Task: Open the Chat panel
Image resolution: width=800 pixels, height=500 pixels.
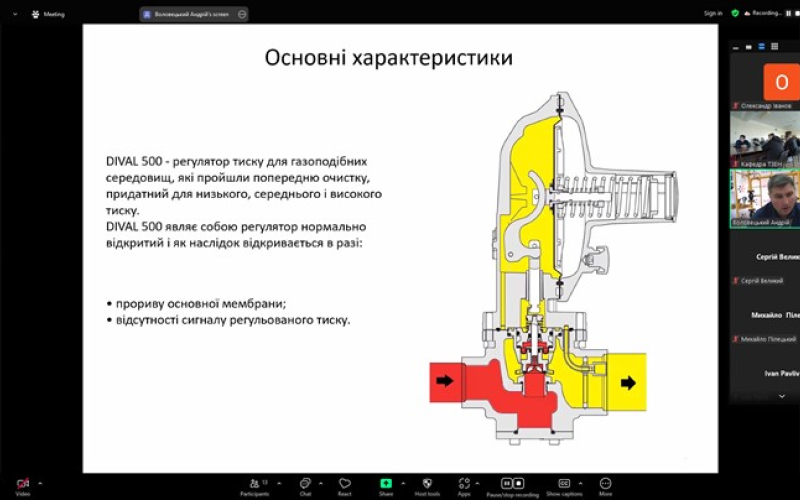Action: click(305, 486)
